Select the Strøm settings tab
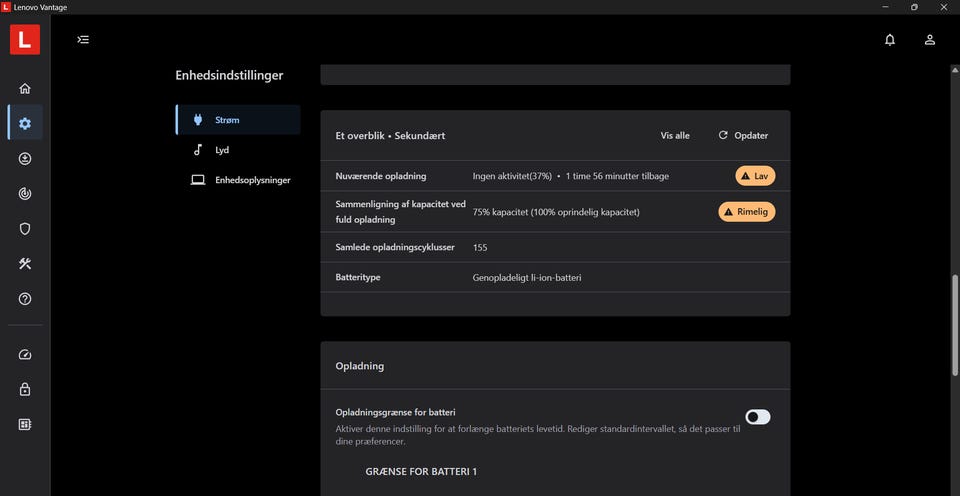The image size is (960, 496). click(238, 120)
